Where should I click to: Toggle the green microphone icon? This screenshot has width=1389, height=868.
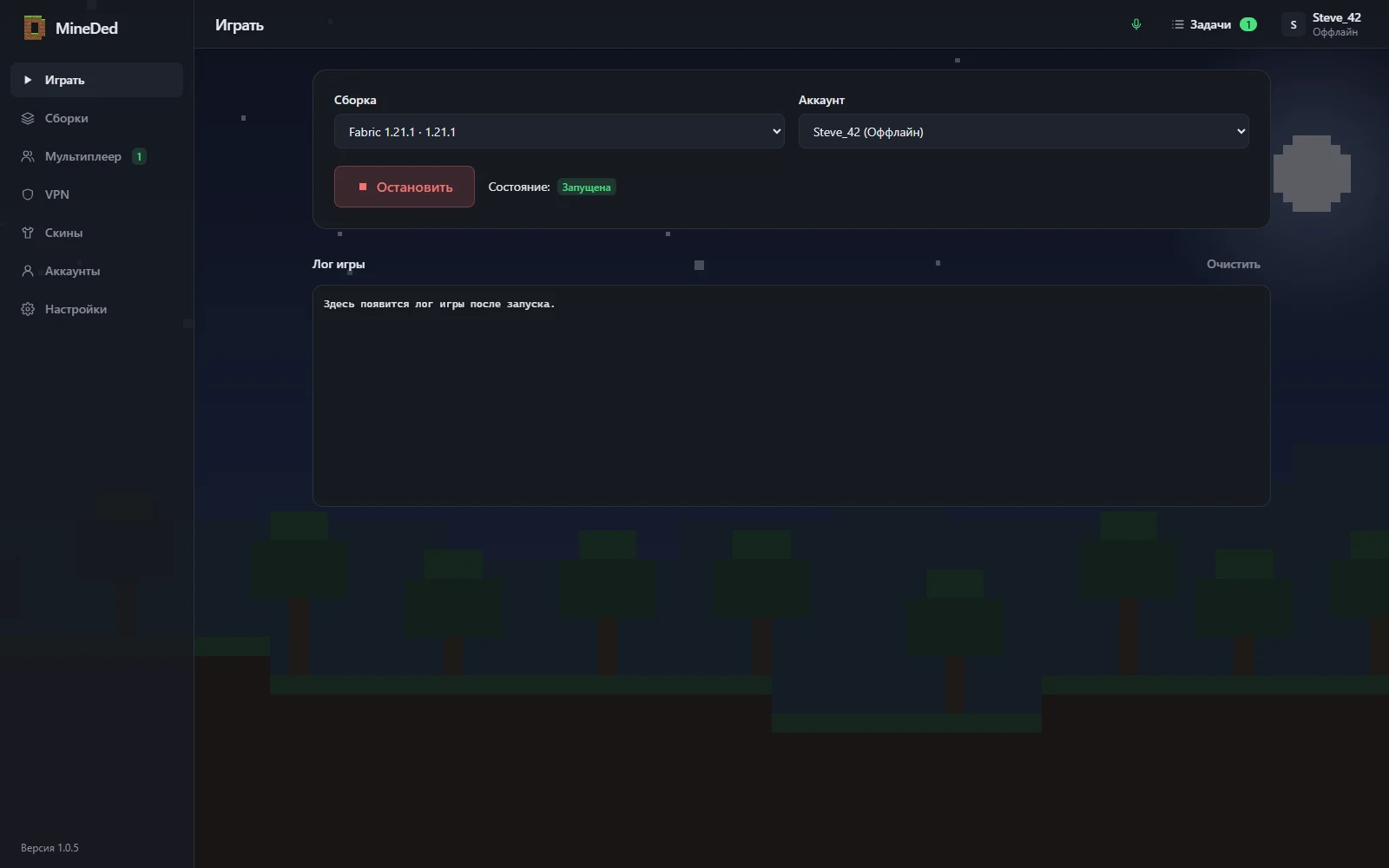point(1136,24)
